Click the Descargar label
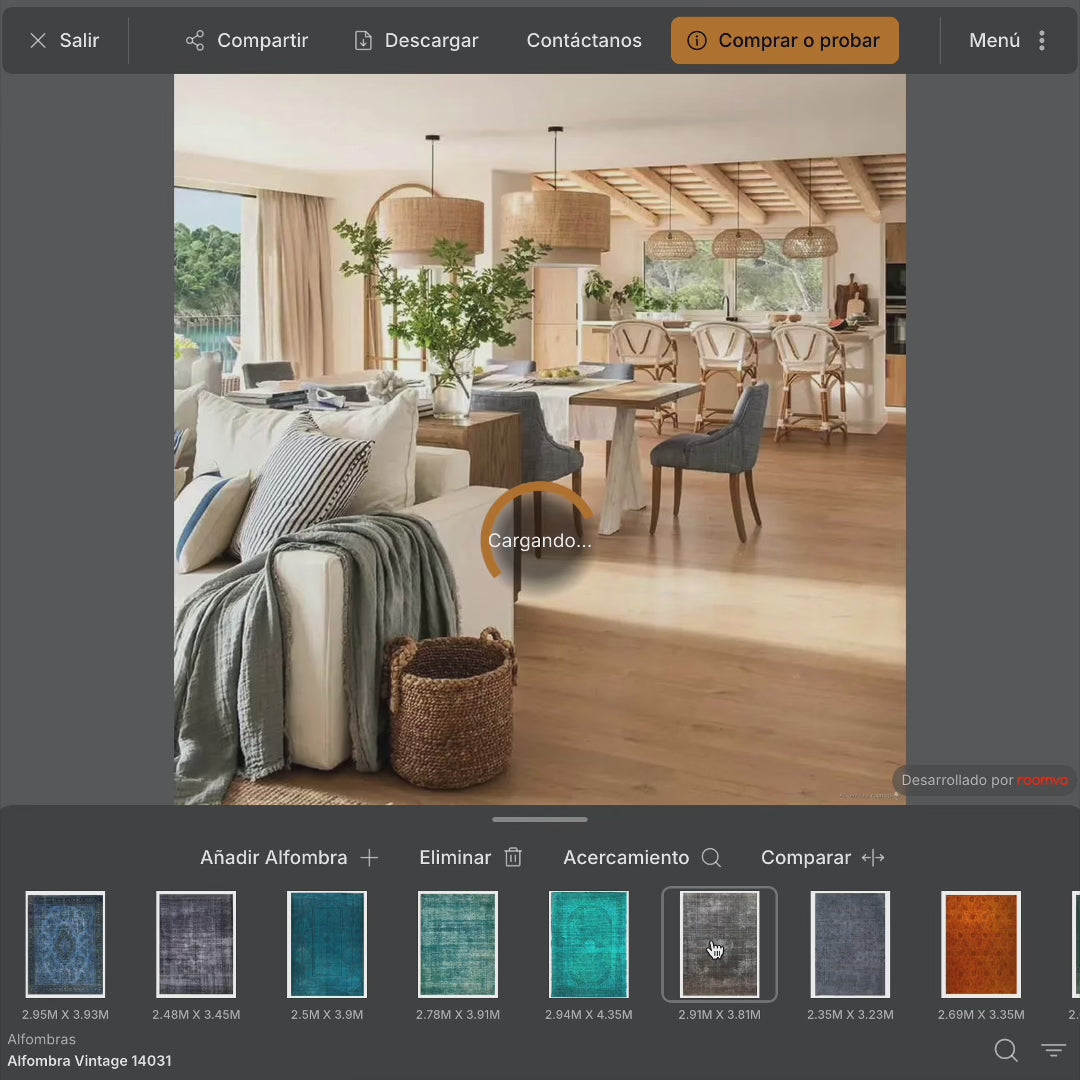This screenshot has height=1080, width=1080. click(x=431, y=41)
